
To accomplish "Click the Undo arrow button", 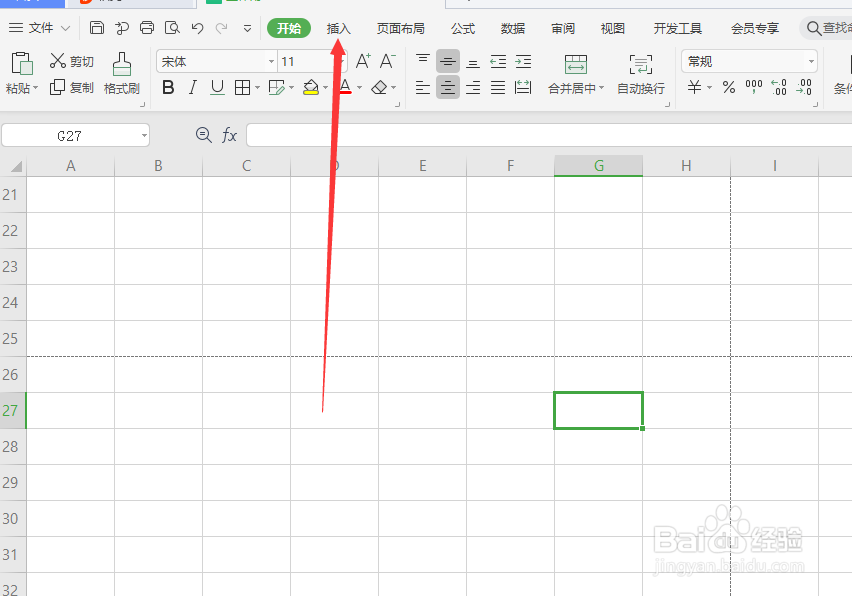I will [197, 28].
